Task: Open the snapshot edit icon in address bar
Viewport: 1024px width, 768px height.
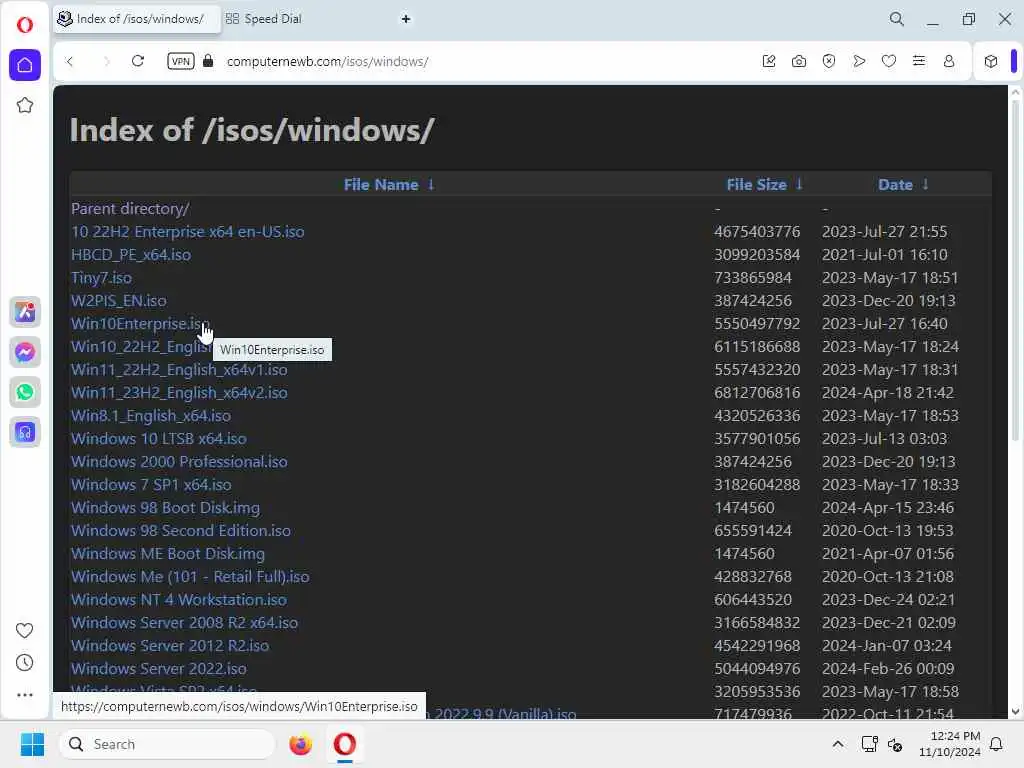Action: click(x=769, y=61)
